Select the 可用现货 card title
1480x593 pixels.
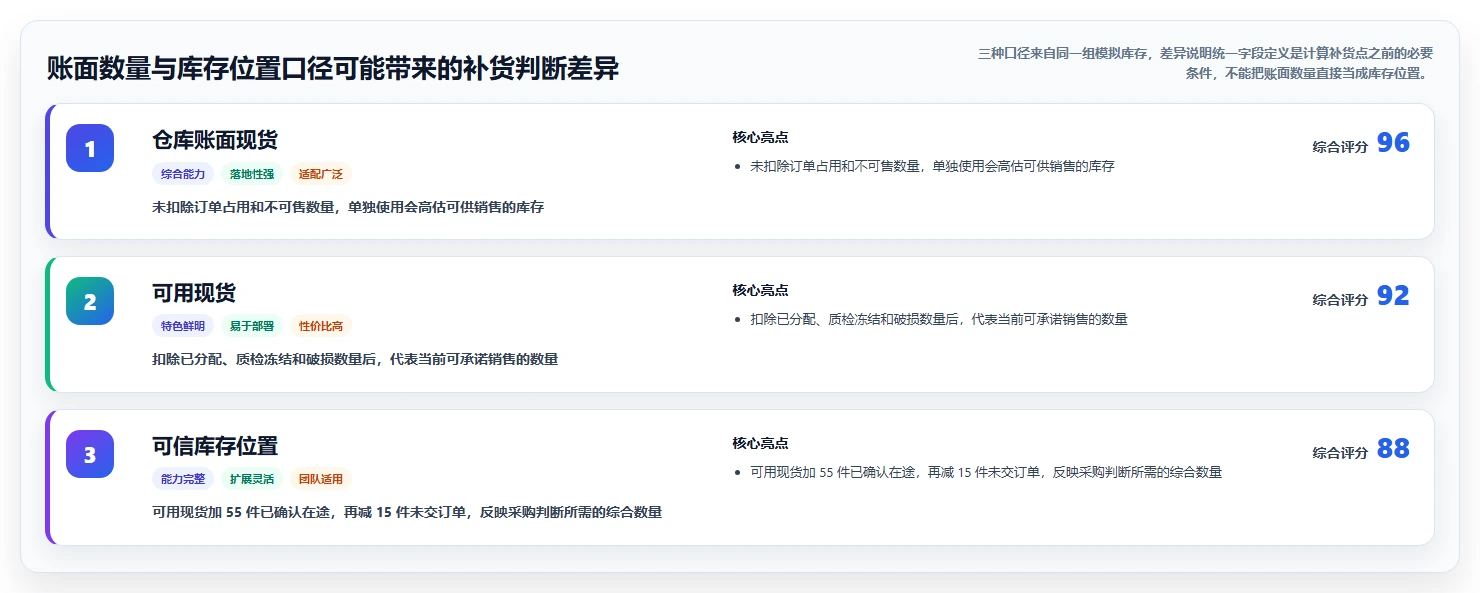(x=194, y=293)
